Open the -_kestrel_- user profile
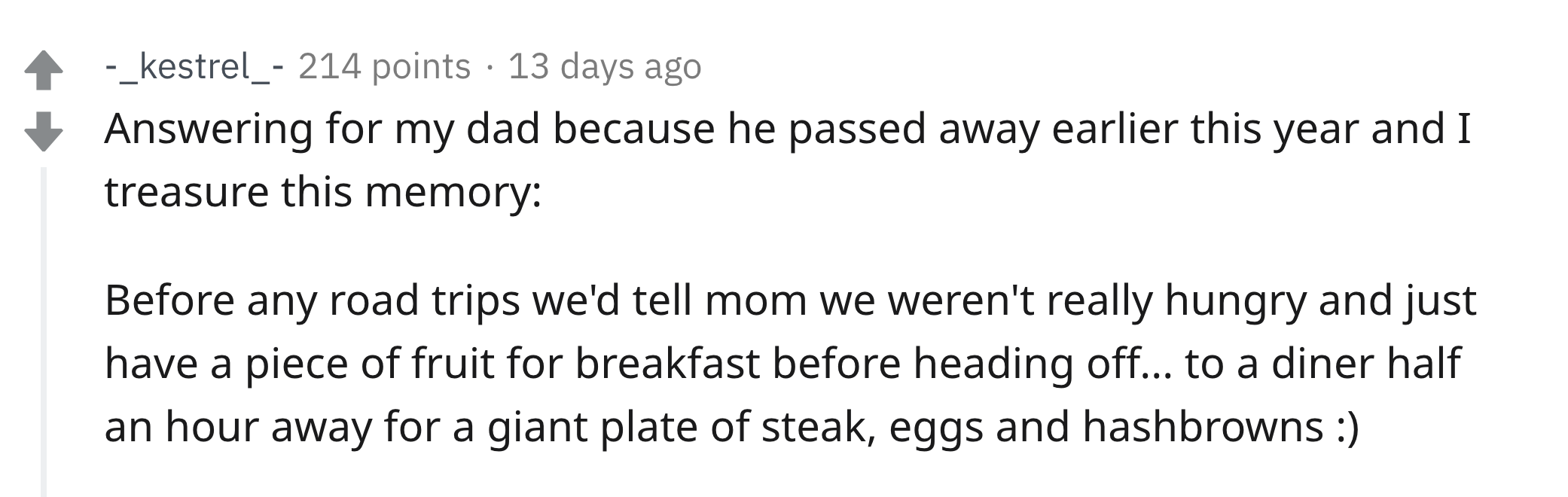 (x=194, y=66)
